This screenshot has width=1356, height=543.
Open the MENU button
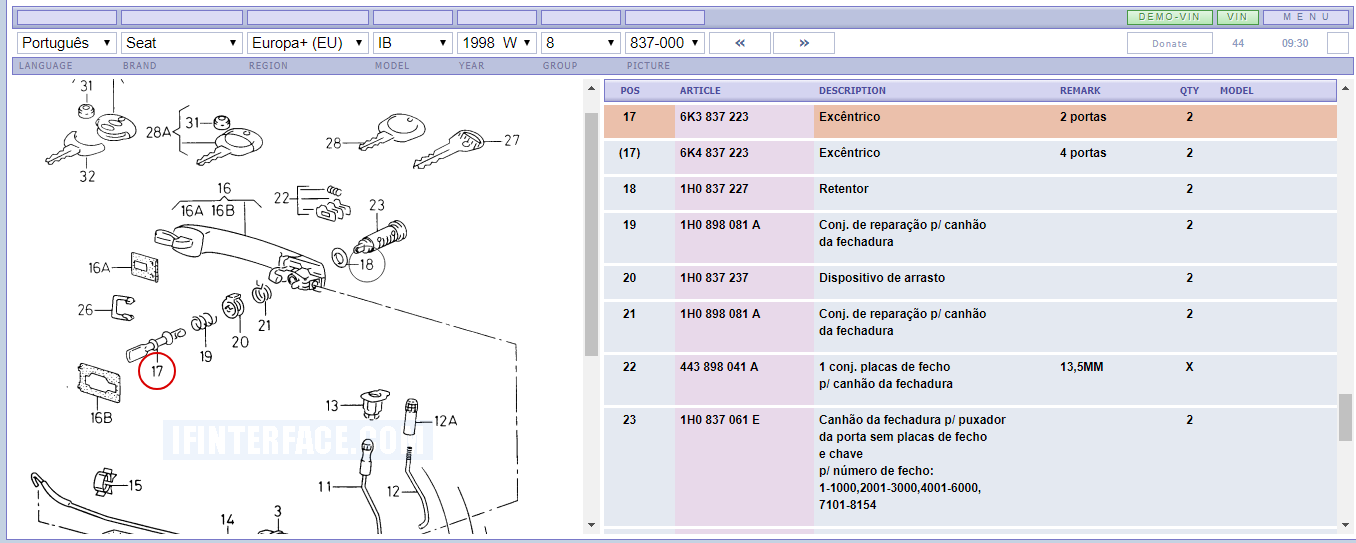[1306, 17]
